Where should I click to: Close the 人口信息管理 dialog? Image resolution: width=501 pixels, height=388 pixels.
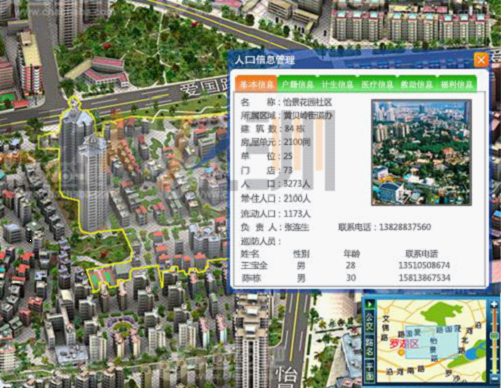point(481,60)
